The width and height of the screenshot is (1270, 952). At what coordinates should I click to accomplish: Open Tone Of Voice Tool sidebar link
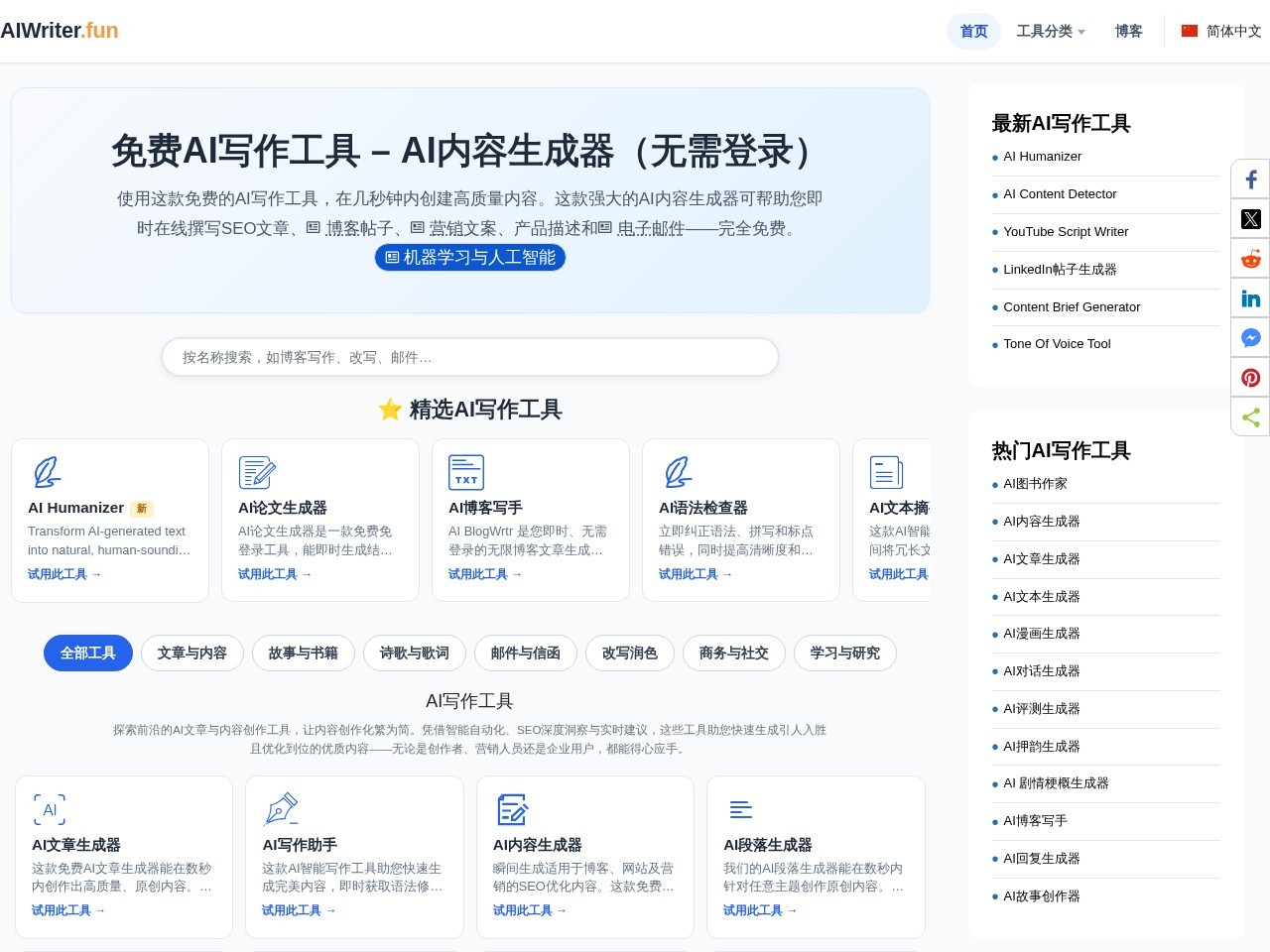click(1057, 344)
